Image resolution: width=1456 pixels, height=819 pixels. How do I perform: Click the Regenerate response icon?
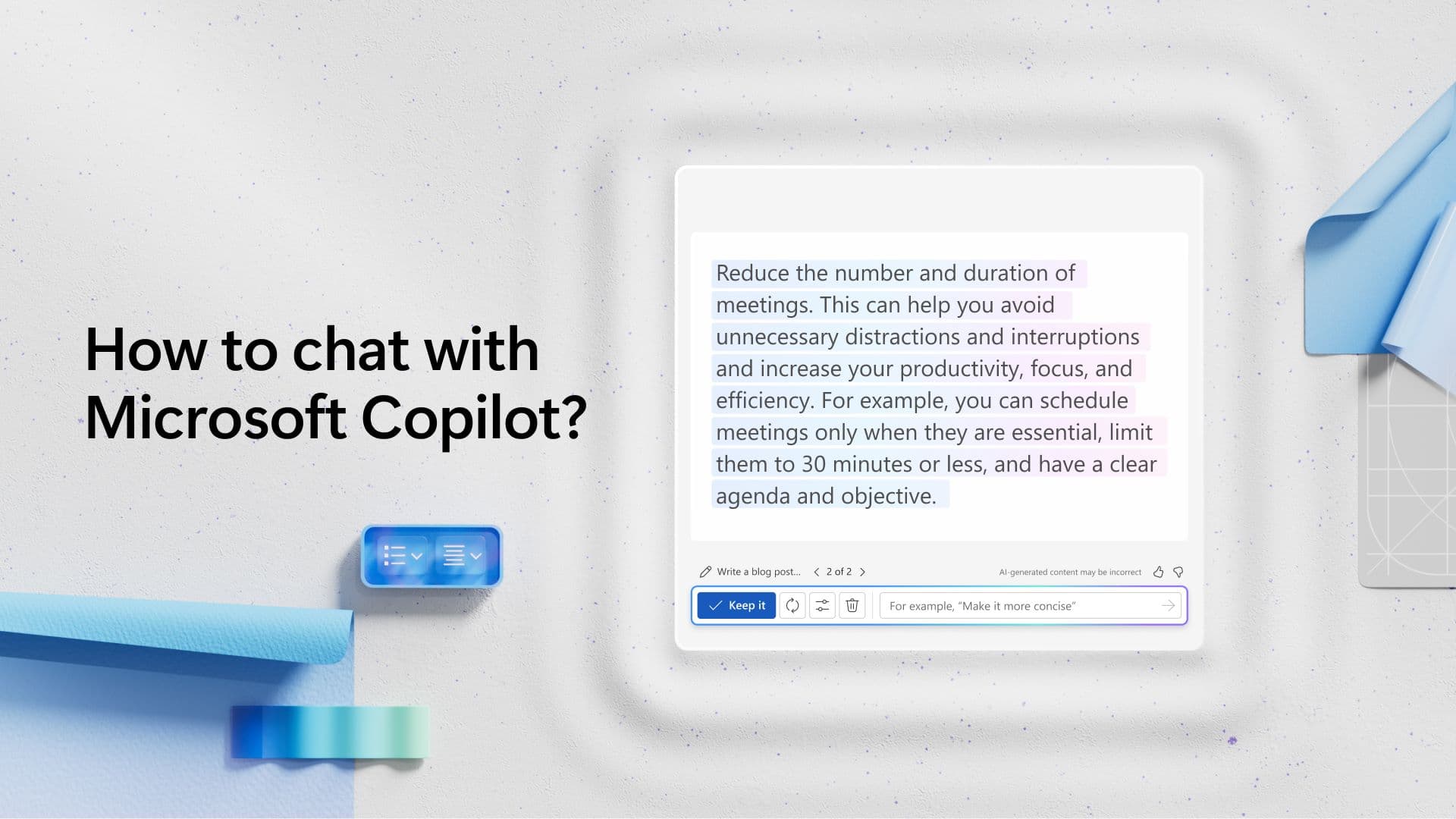[791, 605]
